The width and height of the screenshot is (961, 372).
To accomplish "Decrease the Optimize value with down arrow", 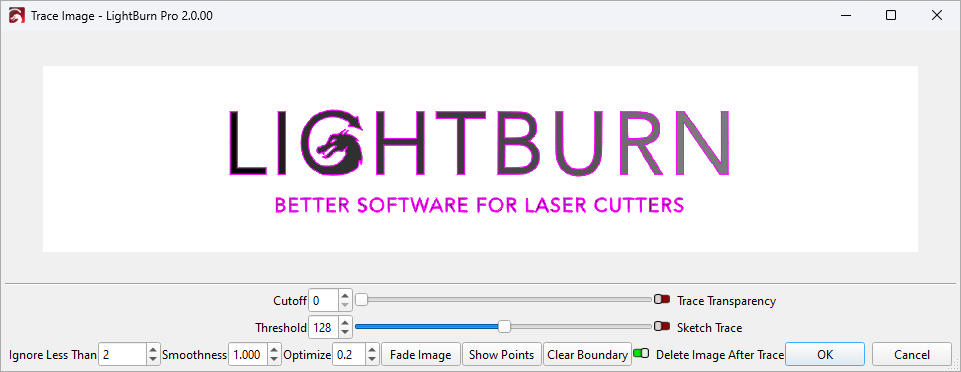I will pyautogui.click(x=372, y=360).
